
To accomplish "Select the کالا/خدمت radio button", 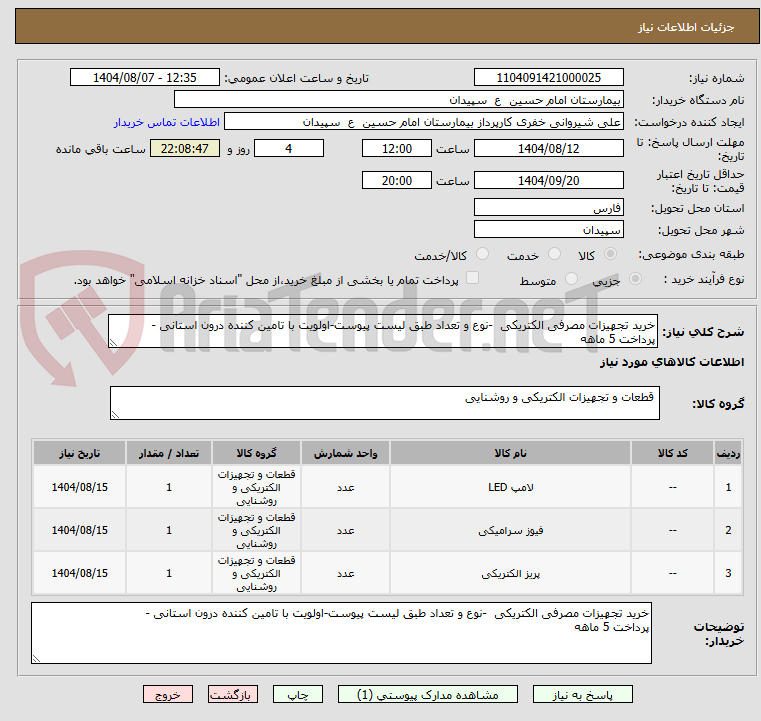I will [x=482, y=254].
